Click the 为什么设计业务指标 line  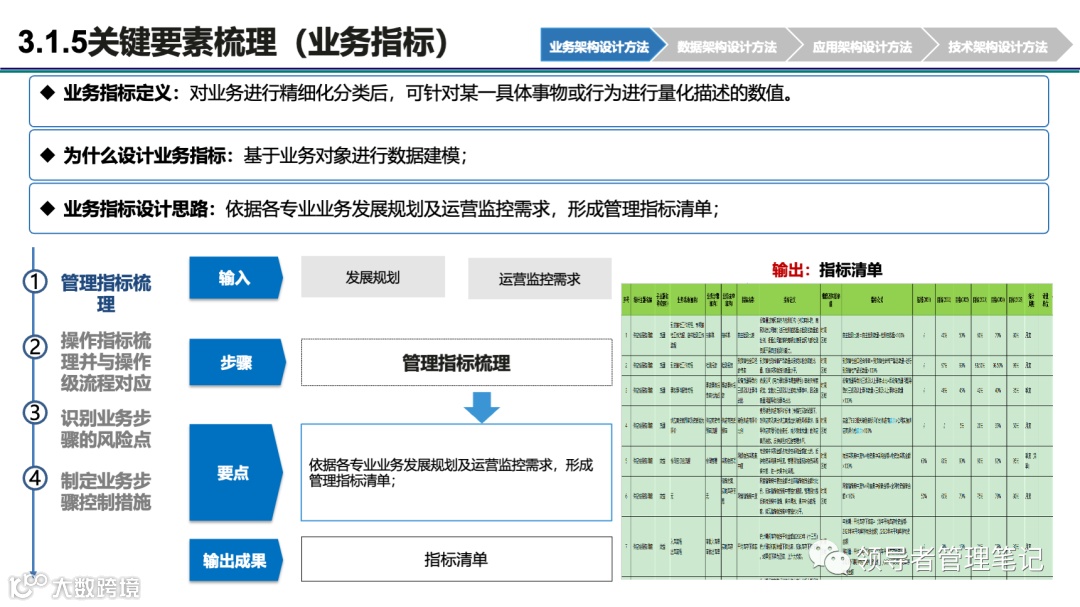[x=539, y=155]
